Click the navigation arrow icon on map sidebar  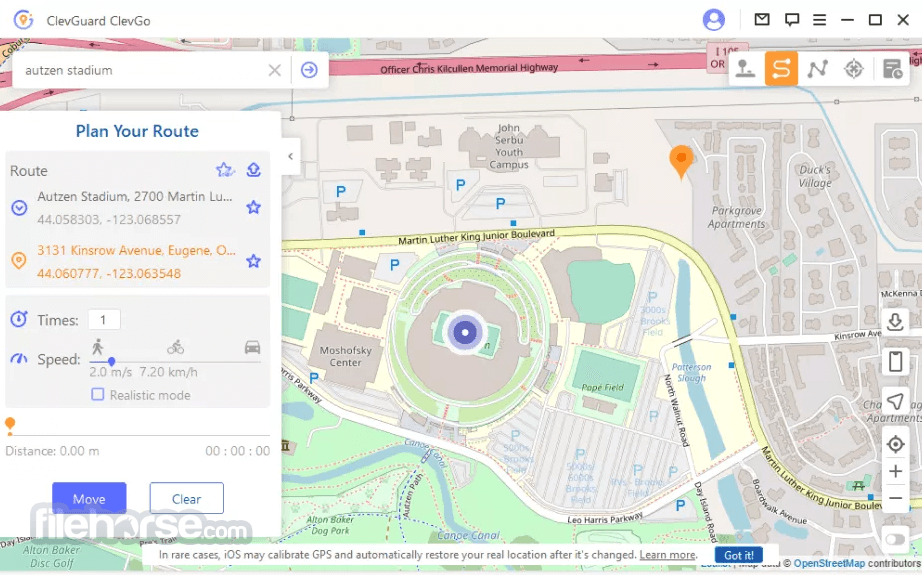895,402
